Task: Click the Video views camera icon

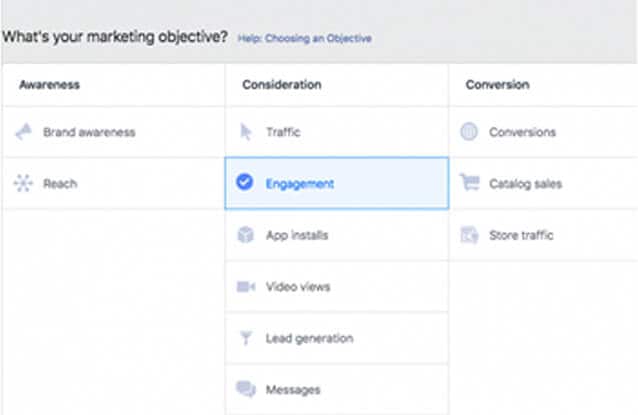Action: coord(246,287)
